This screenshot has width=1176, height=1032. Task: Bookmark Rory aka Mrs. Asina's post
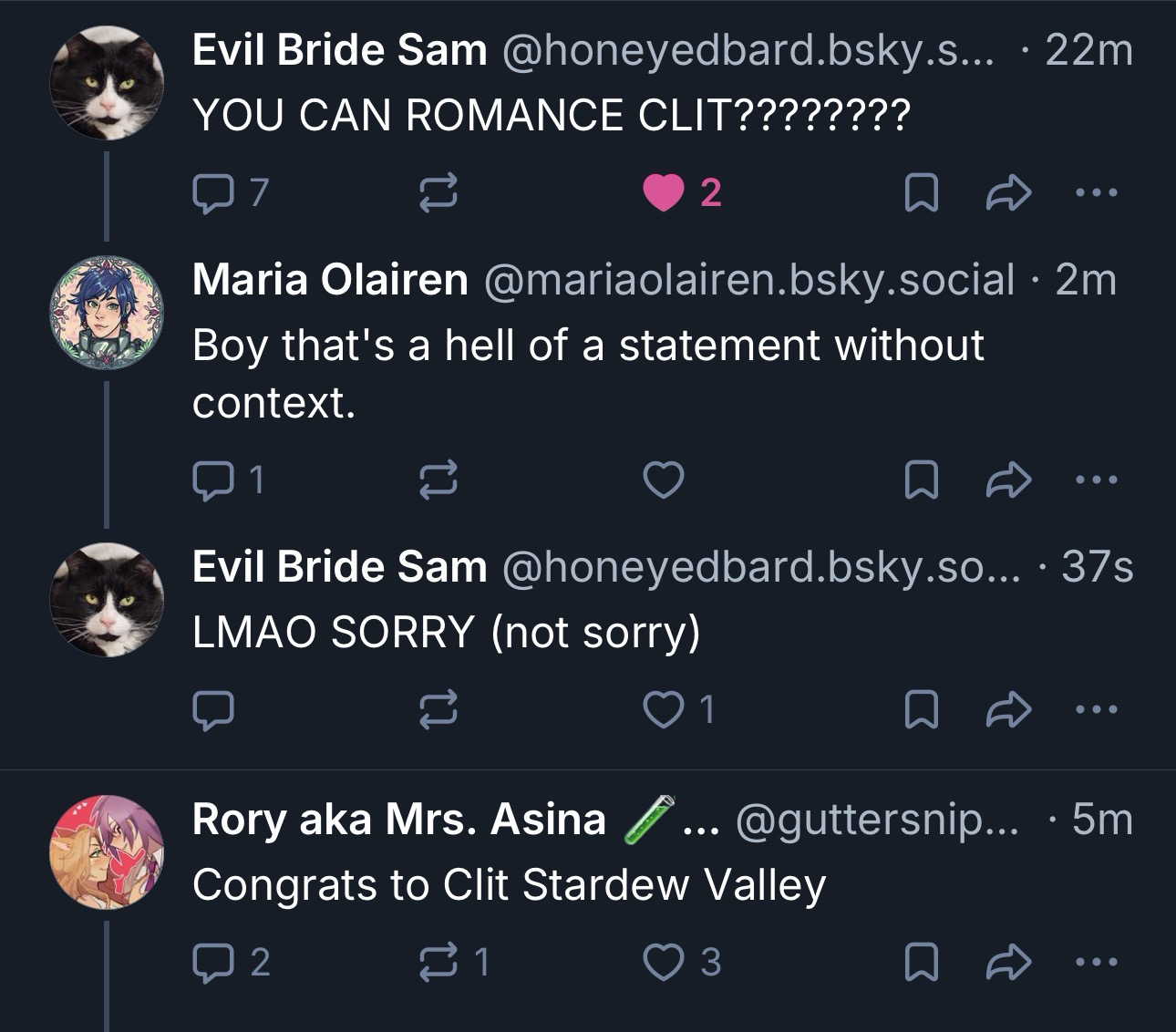click(921, 962)
